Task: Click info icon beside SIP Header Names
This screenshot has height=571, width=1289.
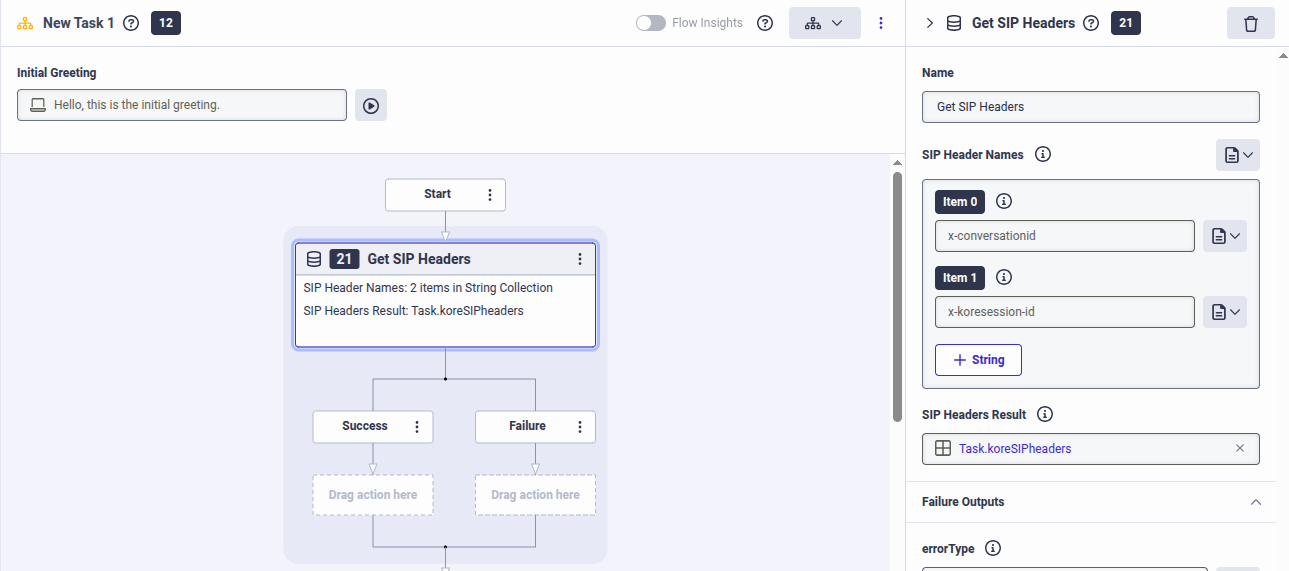Action: coord(1043,155)
